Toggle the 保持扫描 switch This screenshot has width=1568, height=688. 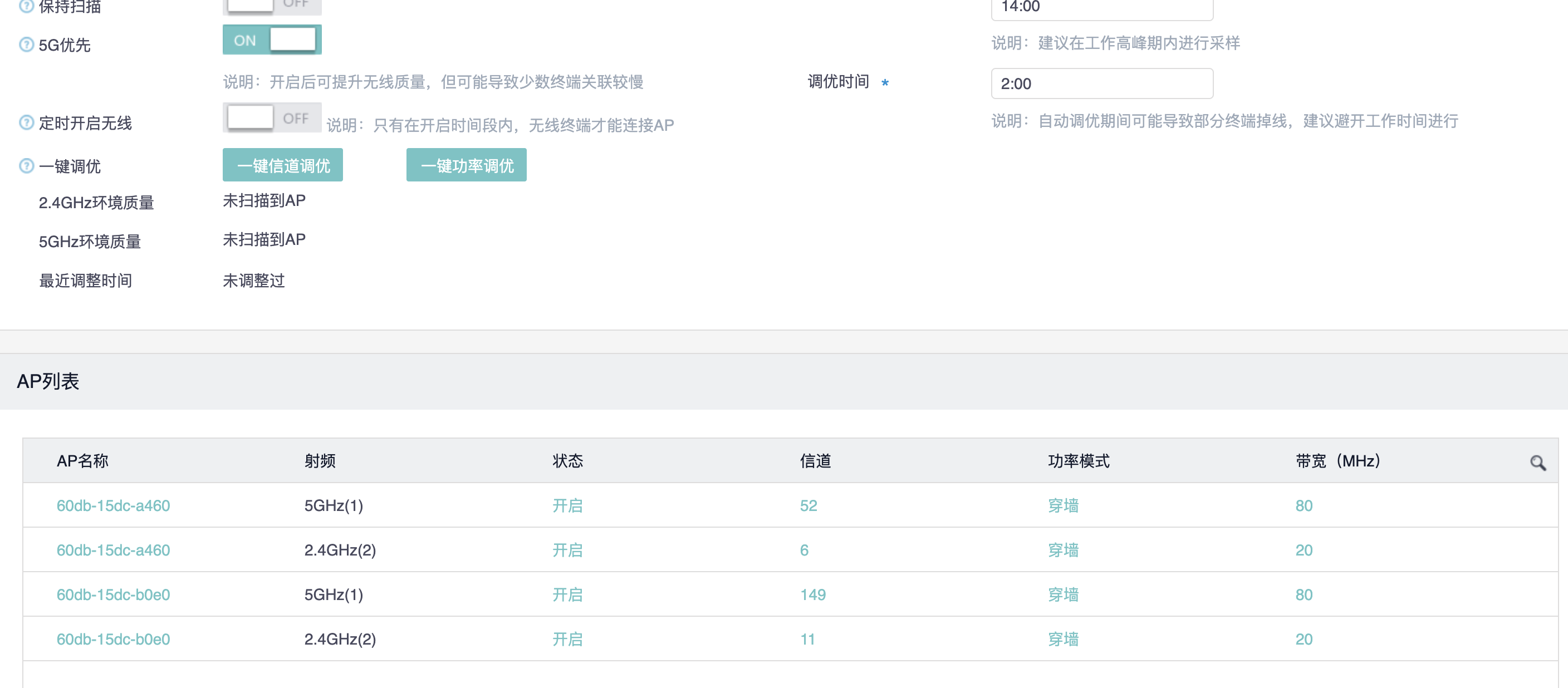coord(272,5)
